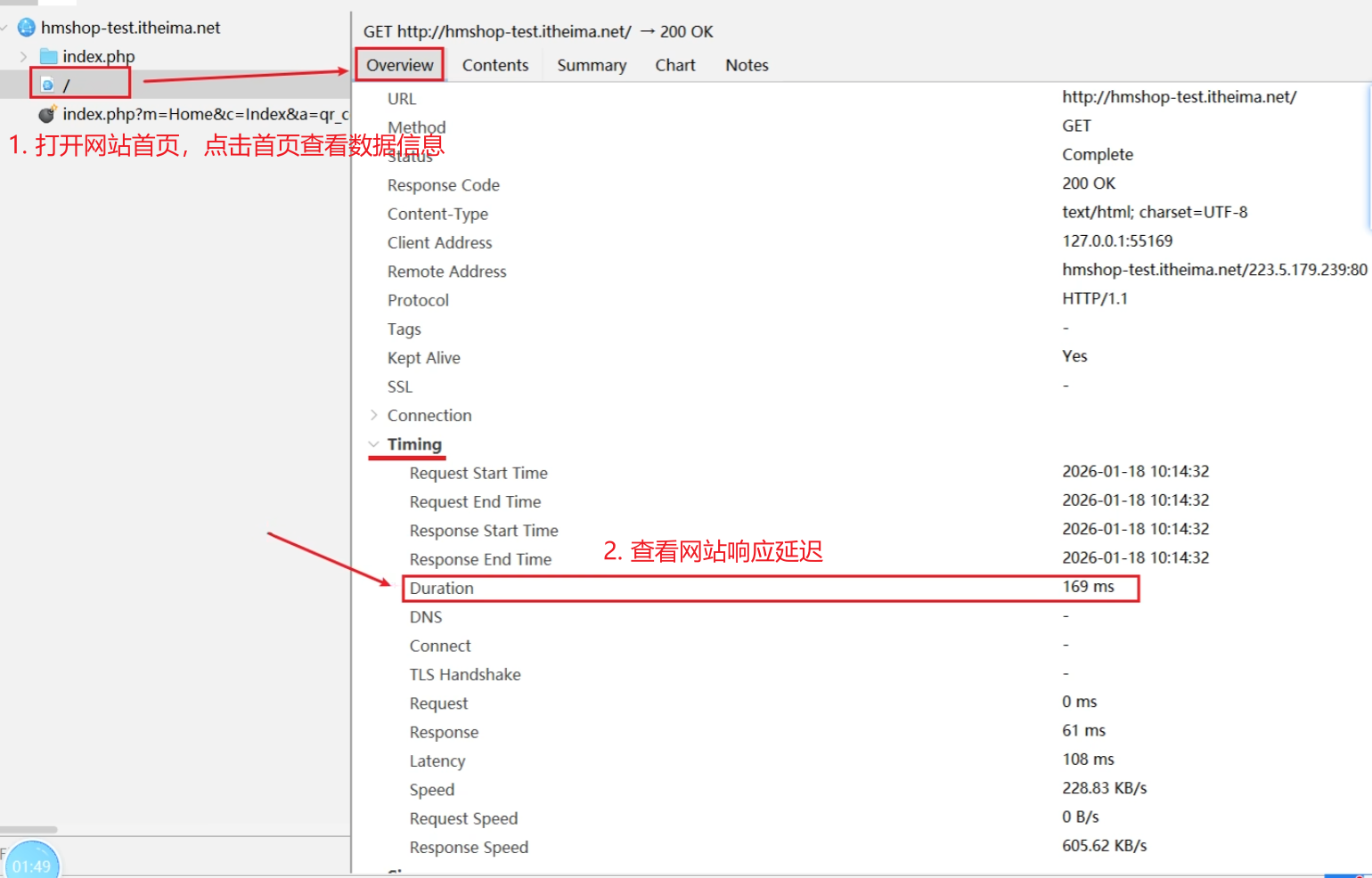Collapse the hmshop-test.itheima.net host node
The width and height of the screenshot is (1372, 878).
click(x=5, y=28)
